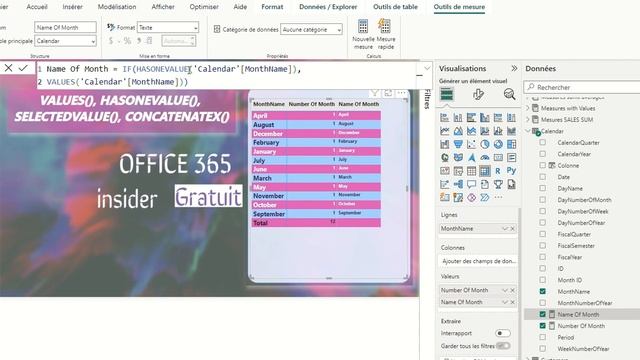Collapse the Visualisations pane with chevrons
Viewport: 640px width, 360px height.
pyautogui.click(x=514, y=68)
